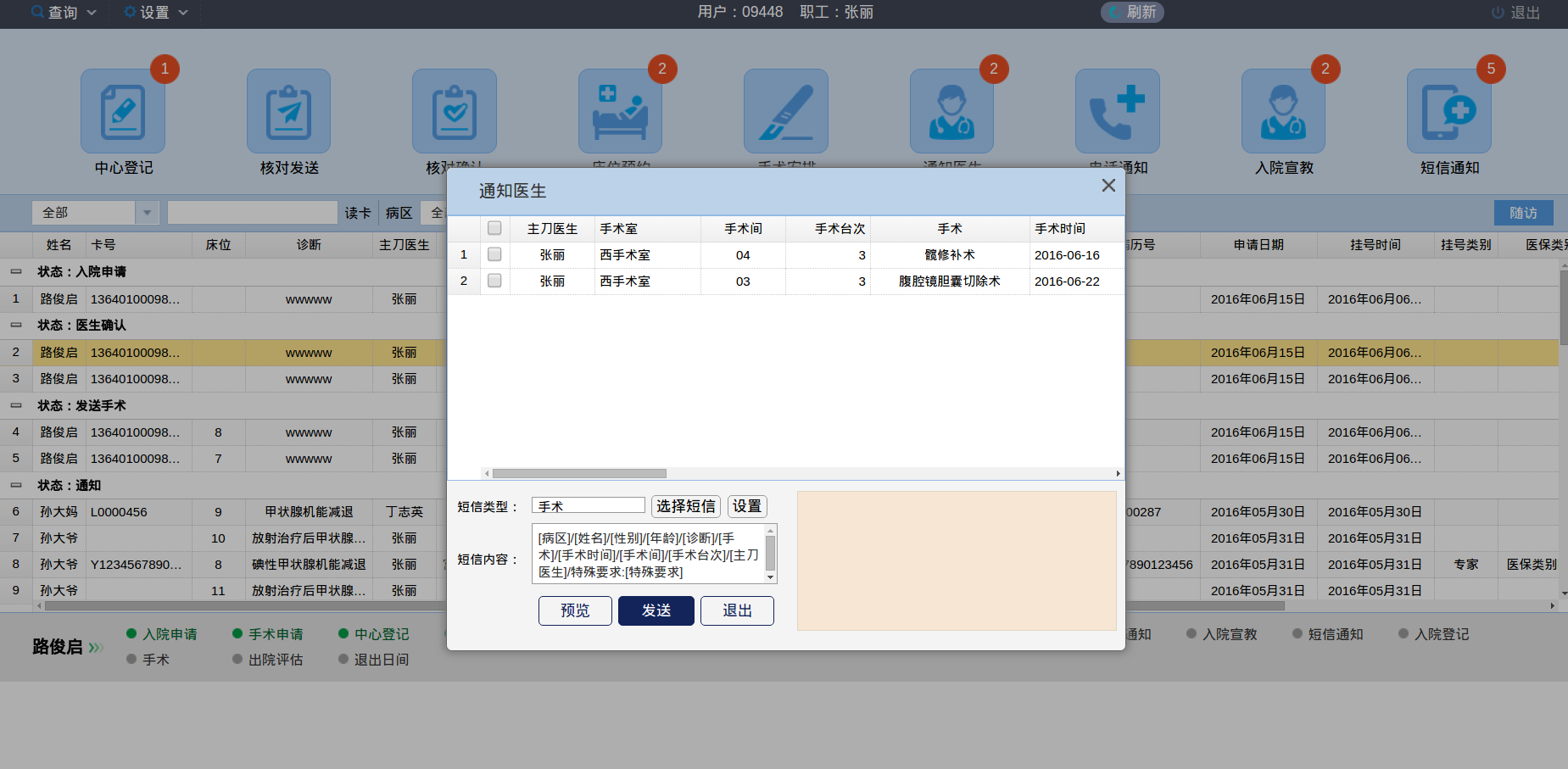Click the 手术申请 status step

pyautogui.click(x=268, y=634)
